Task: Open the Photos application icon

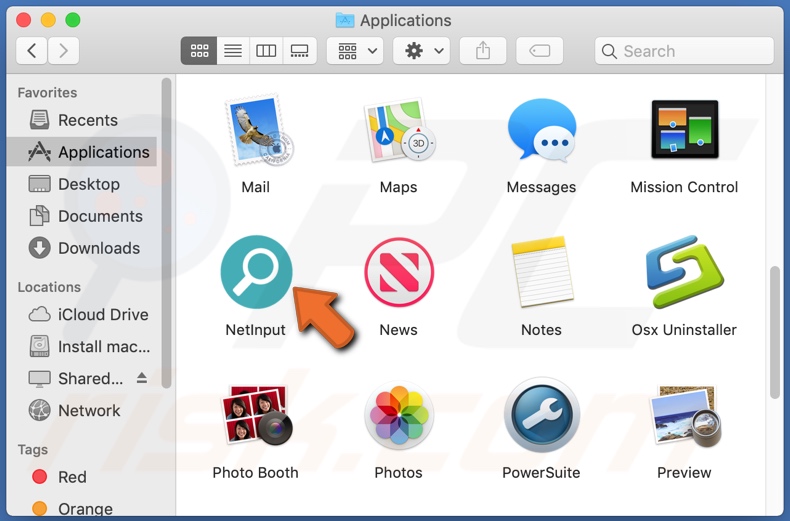Action: coord(399,415)
